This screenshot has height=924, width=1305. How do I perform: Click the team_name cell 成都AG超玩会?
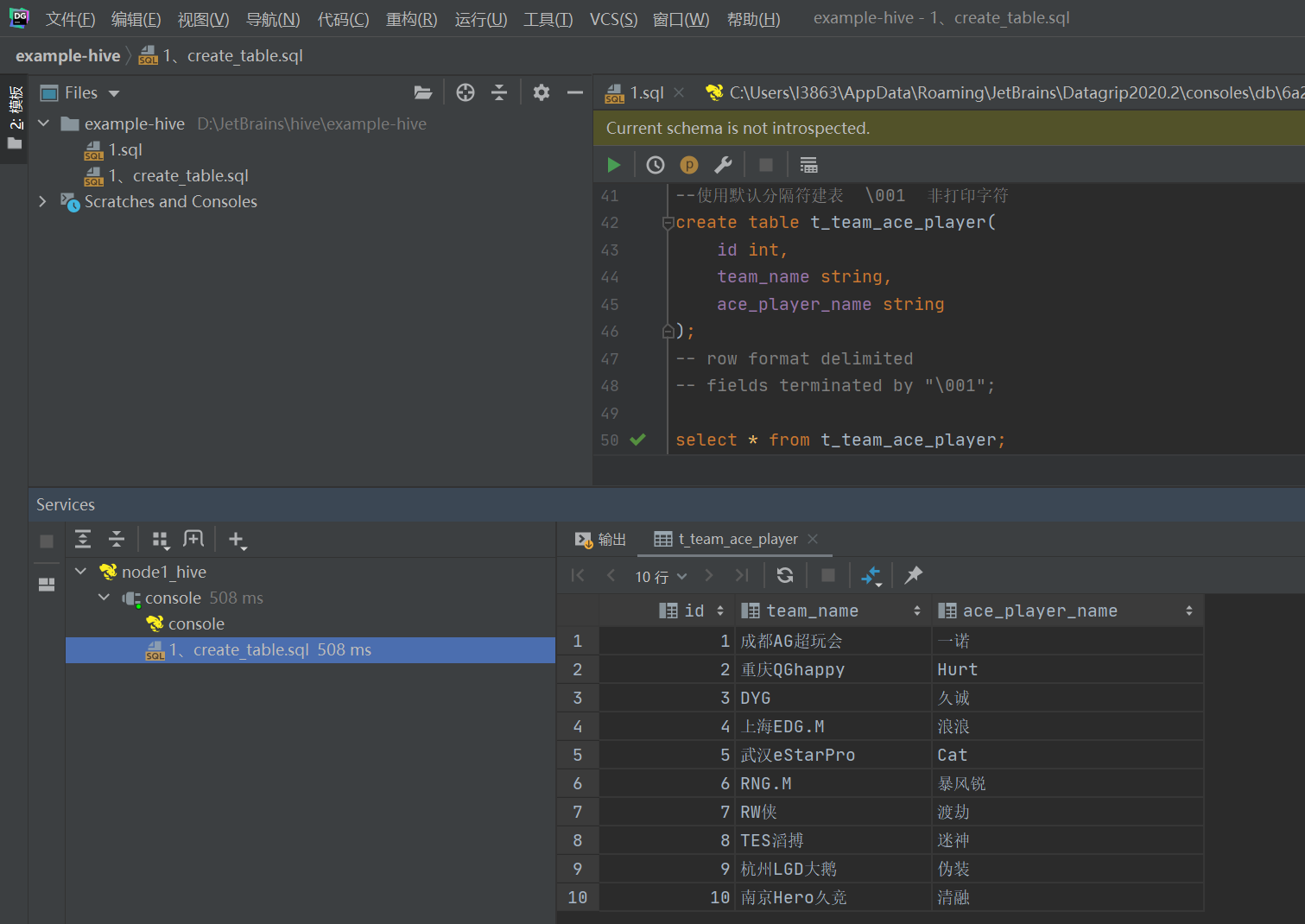coord(833,641)
